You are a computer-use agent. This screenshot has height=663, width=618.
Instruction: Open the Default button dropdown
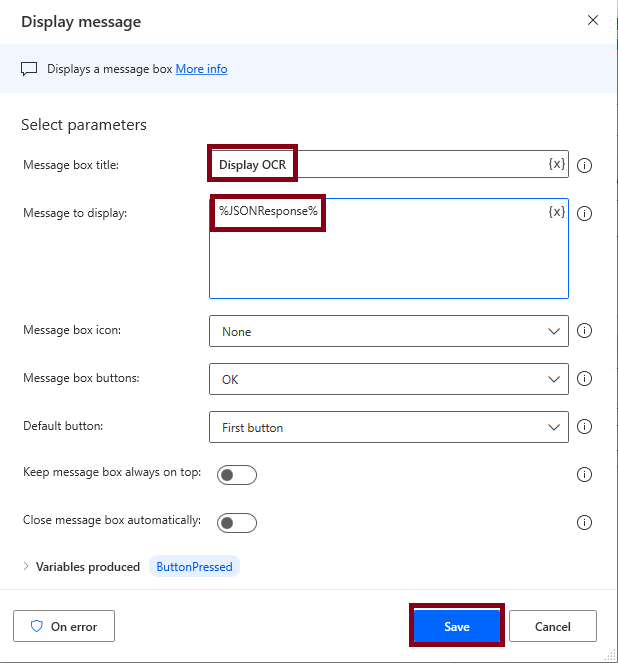[388, 427]
